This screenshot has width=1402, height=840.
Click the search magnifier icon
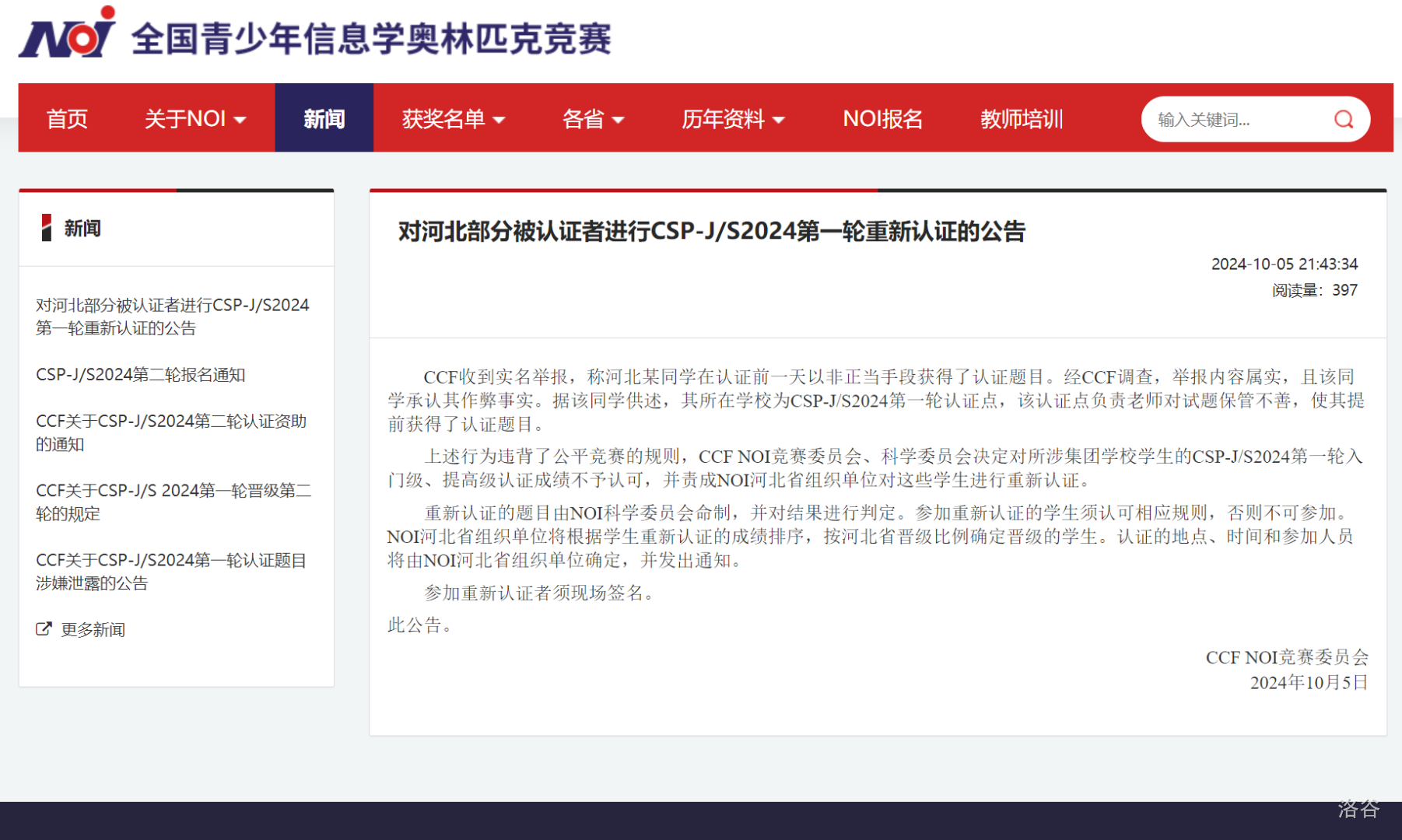1344,119
